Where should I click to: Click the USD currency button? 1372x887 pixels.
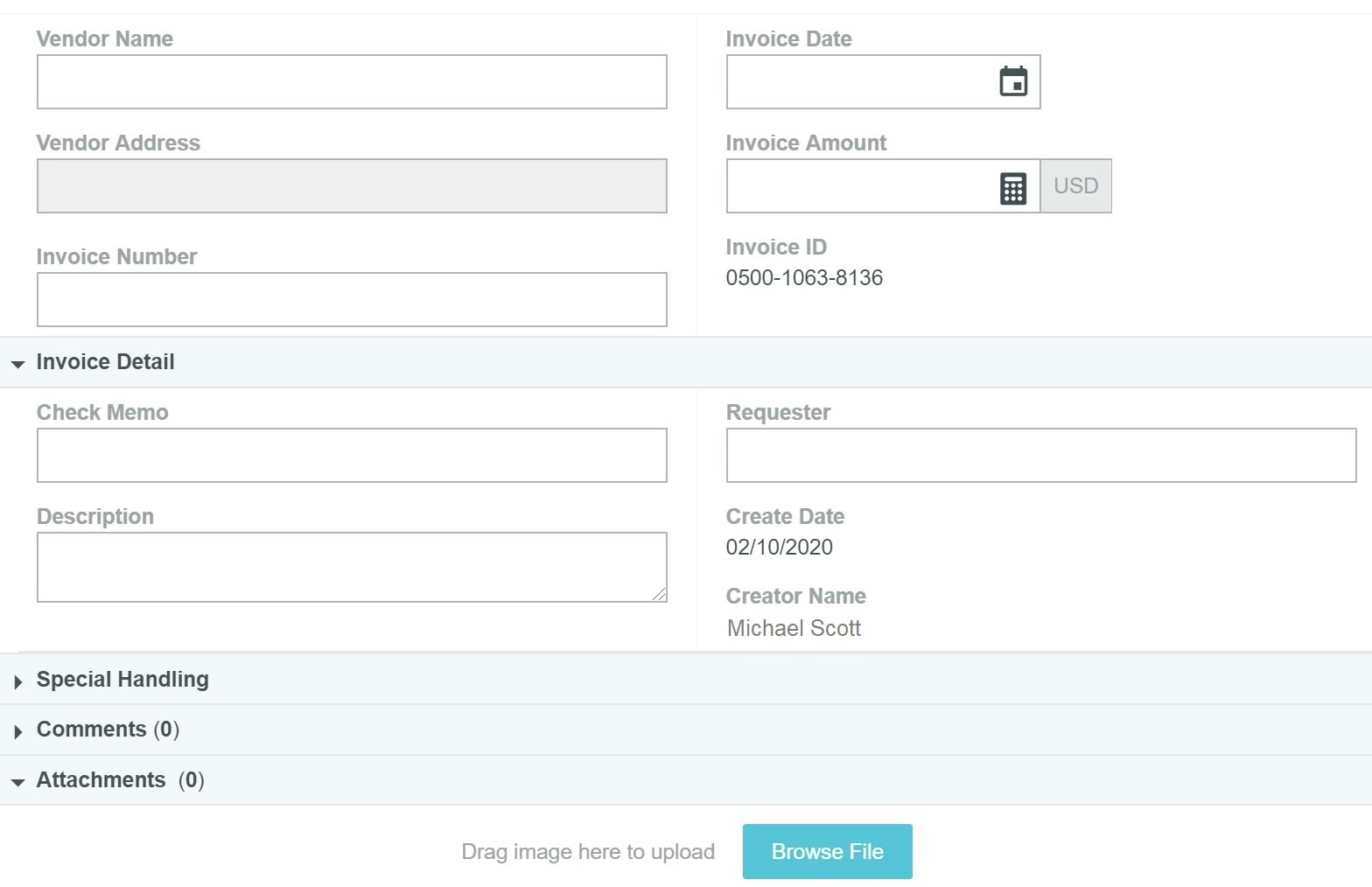pyautogui.click(x=1075, y=186)
